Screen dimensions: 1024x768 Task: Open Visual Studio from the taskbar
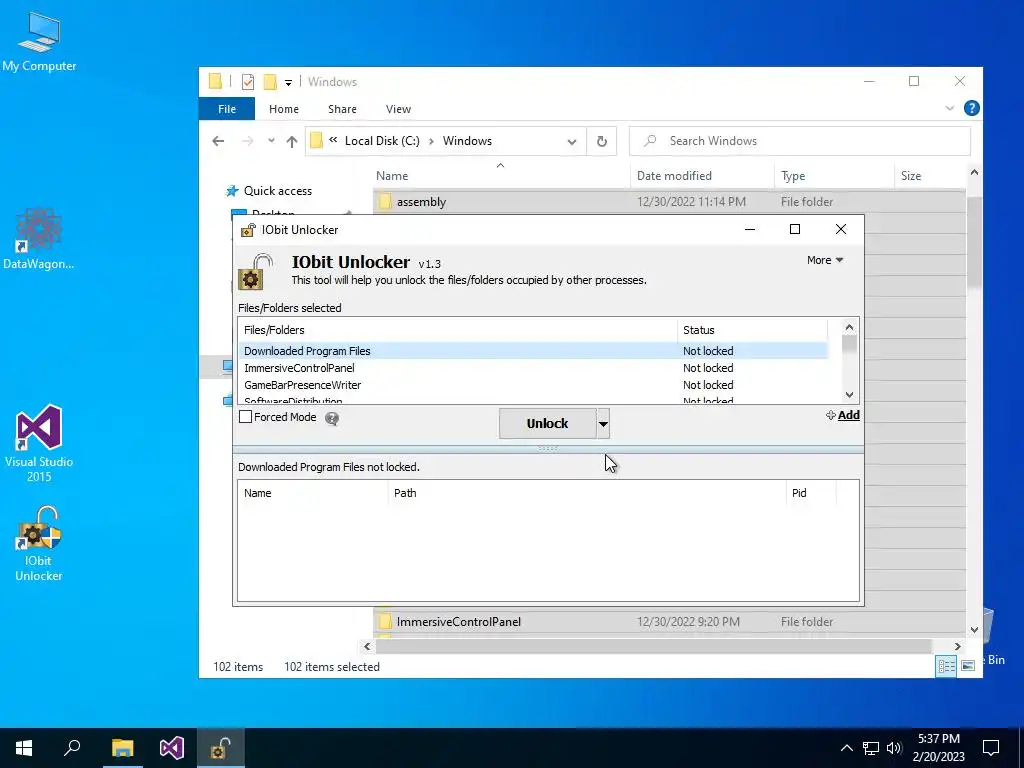coord(172,748)
